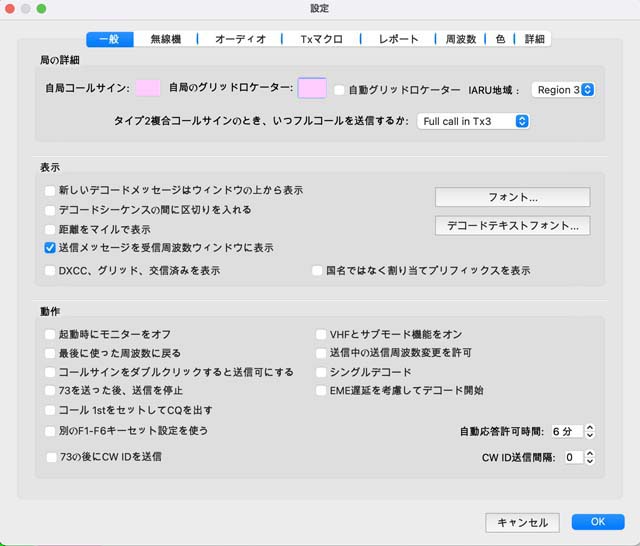The image size is (640, 546).
Task: Click the フォント... button
Action: 512,197
